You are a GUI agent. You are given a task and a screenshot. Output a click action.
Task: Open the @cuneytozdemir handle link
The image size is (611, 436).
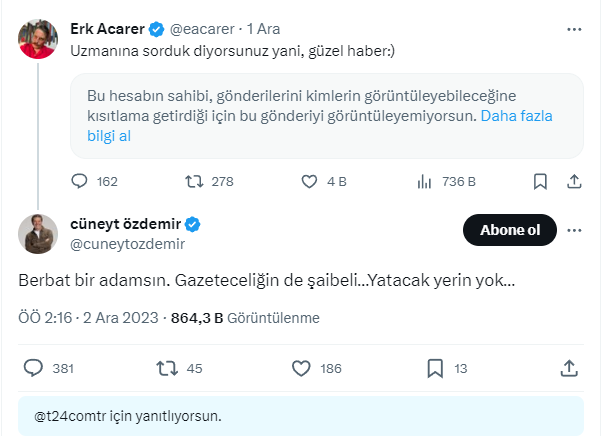(x=127, y=243)
